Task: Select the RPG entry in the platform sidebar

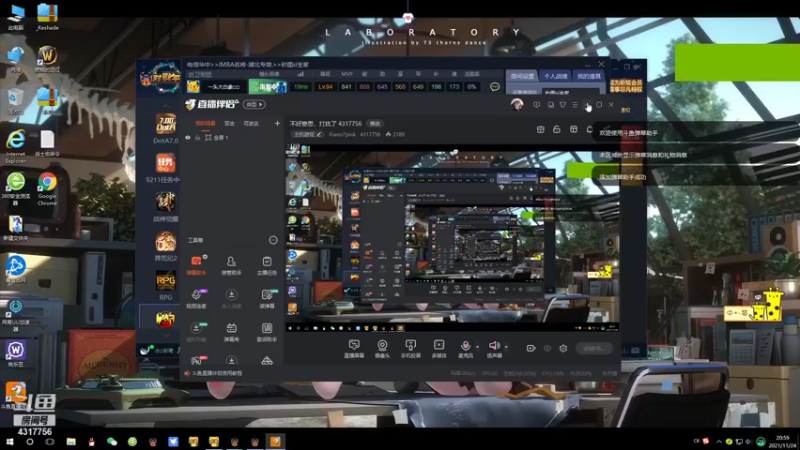Action: [x=166, y=286]
